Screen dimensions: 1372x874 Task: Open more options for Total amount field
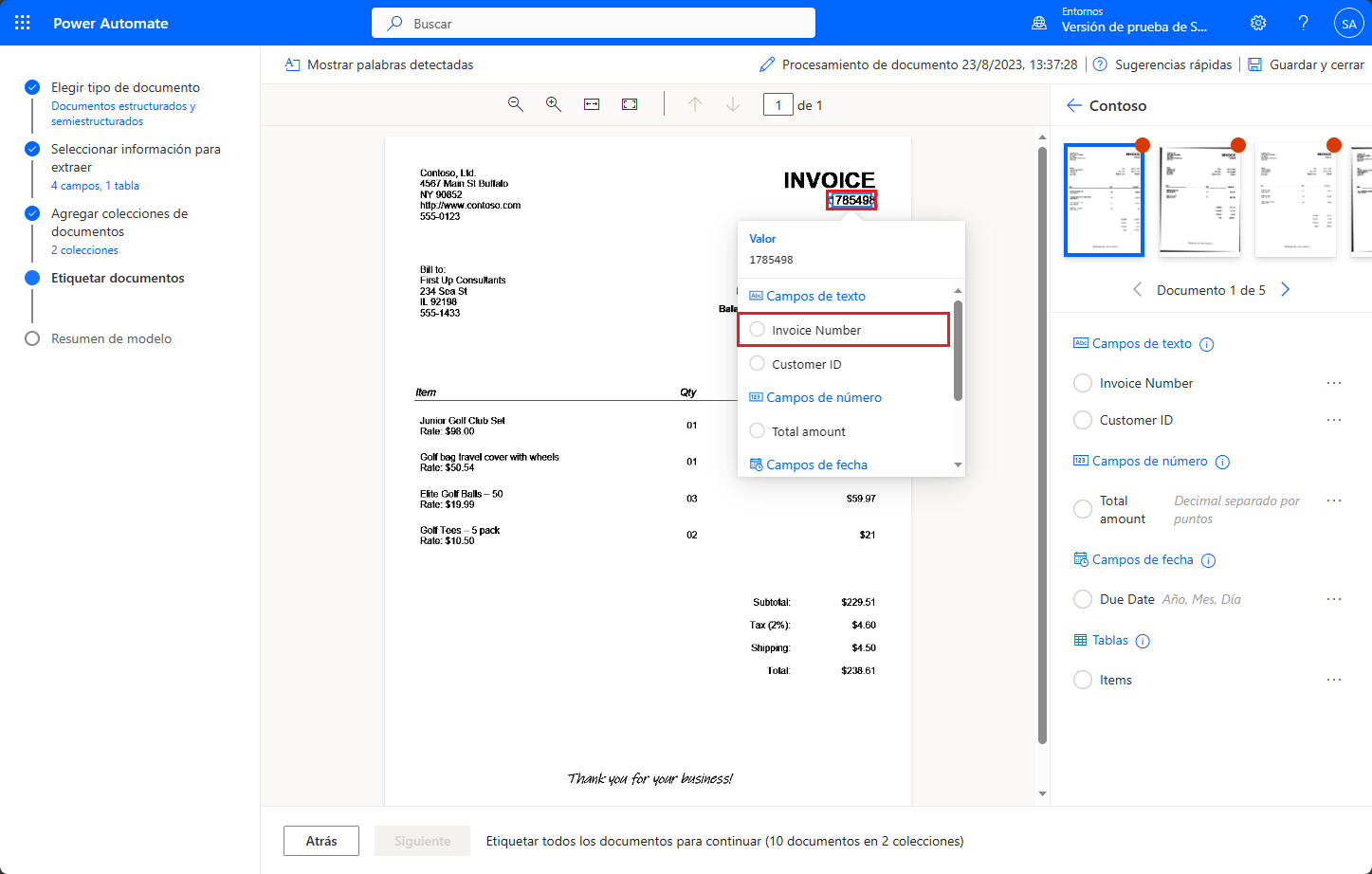1334,501
